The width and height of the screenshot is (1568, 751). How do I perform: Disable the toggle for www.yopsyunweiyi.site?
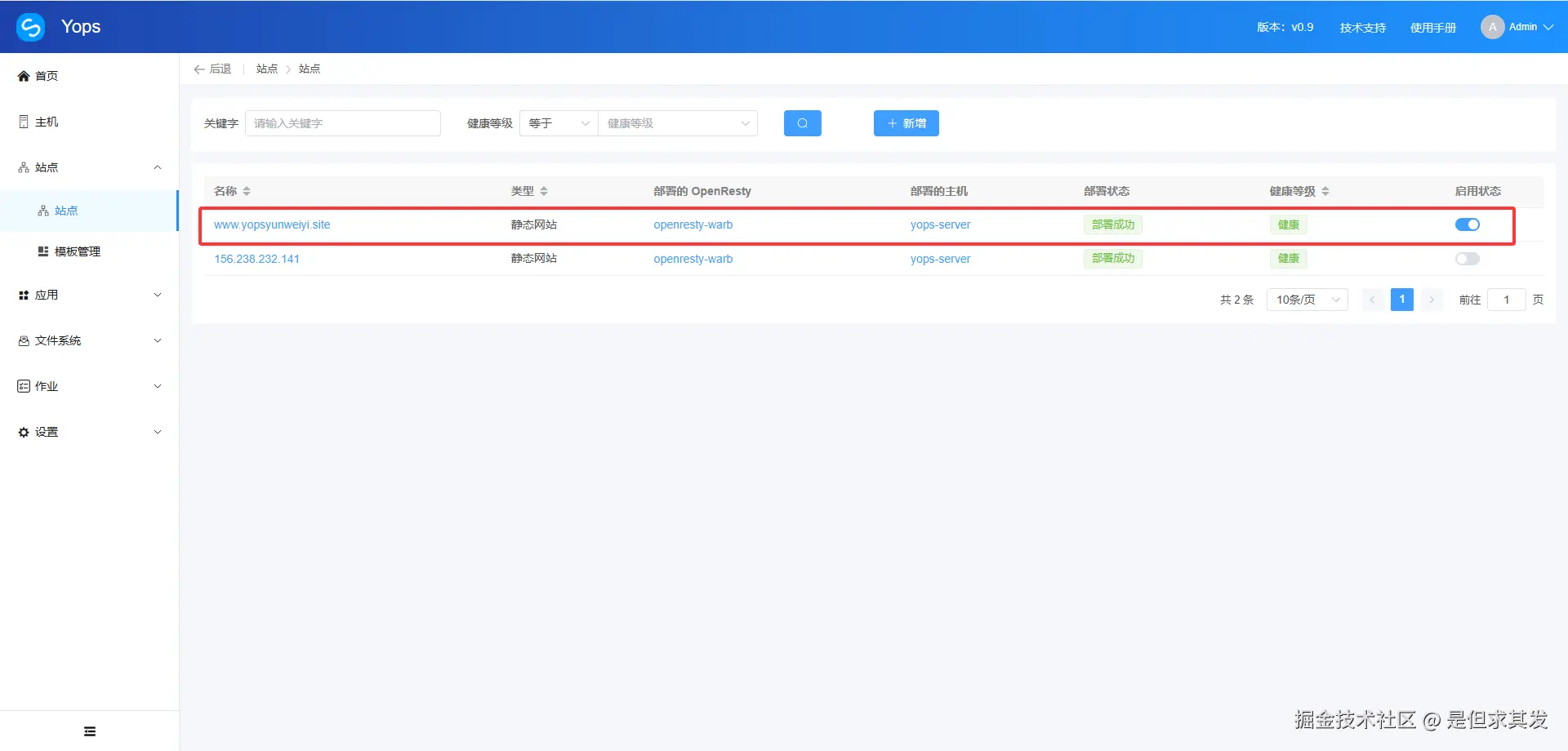[x=1467, y=224]
